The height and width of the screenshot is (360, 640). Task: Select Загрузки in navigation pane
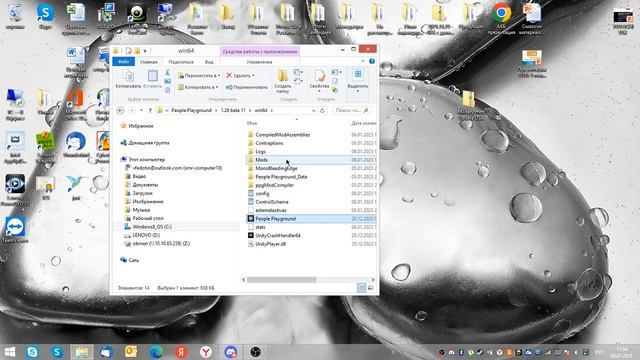pyautogui.click(x=142, y=193)
